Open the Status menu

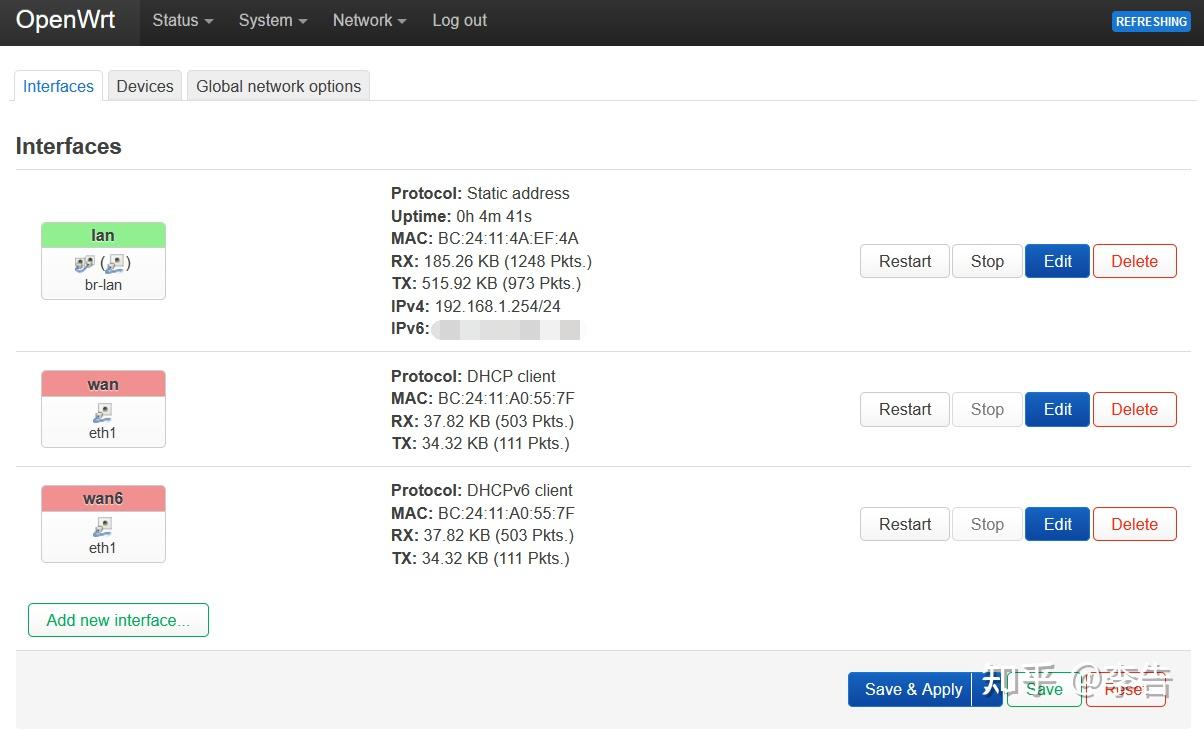(181, 20)
